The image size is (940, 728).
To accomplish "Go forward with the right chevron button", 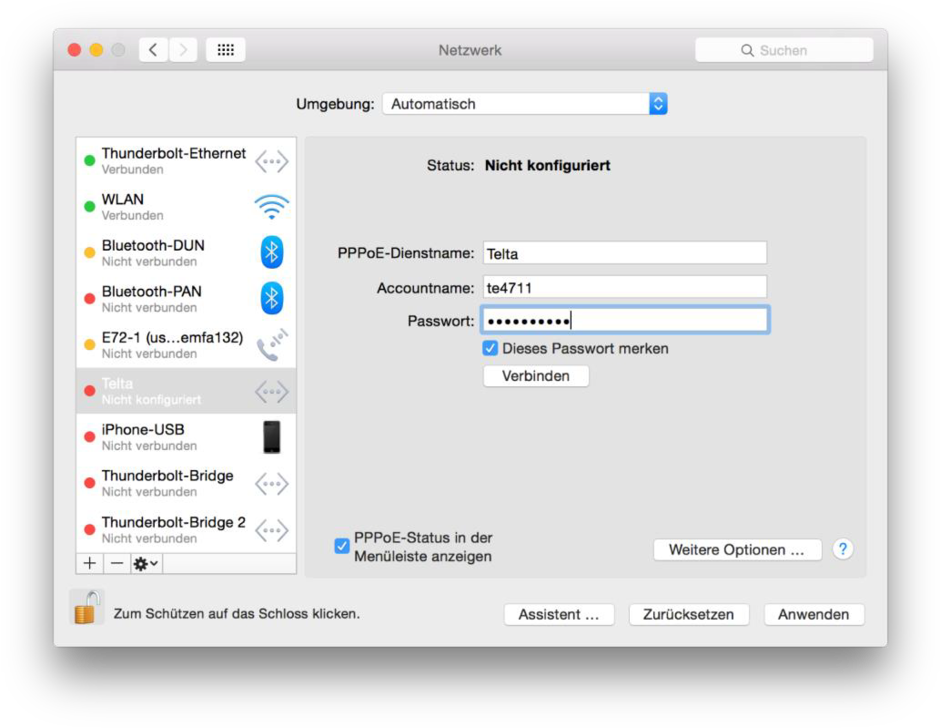I will click(x=183, y=50).
